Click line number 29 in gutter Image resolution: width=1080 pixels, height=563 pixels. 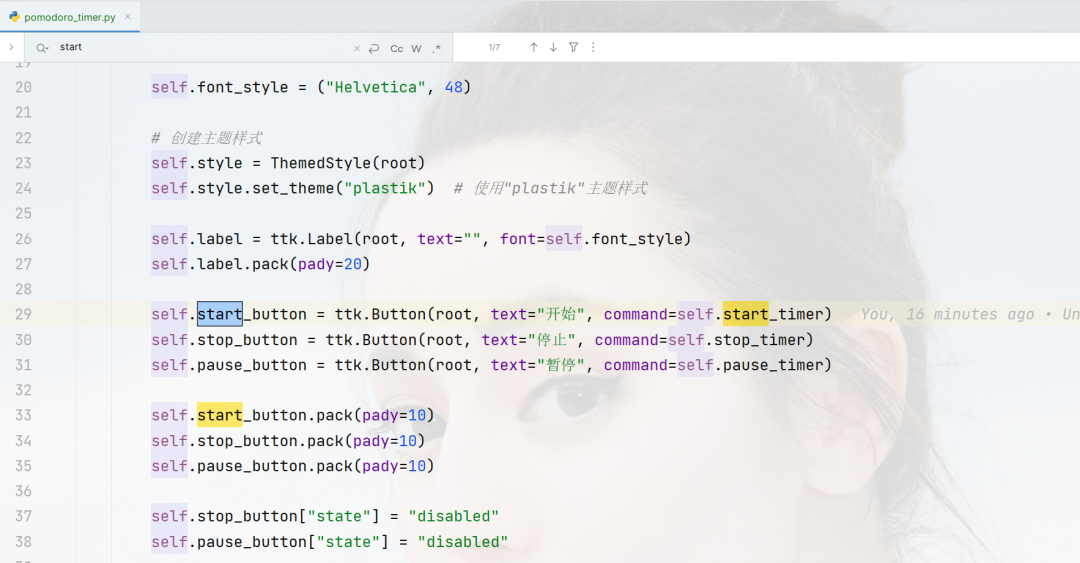coord(23,314)
